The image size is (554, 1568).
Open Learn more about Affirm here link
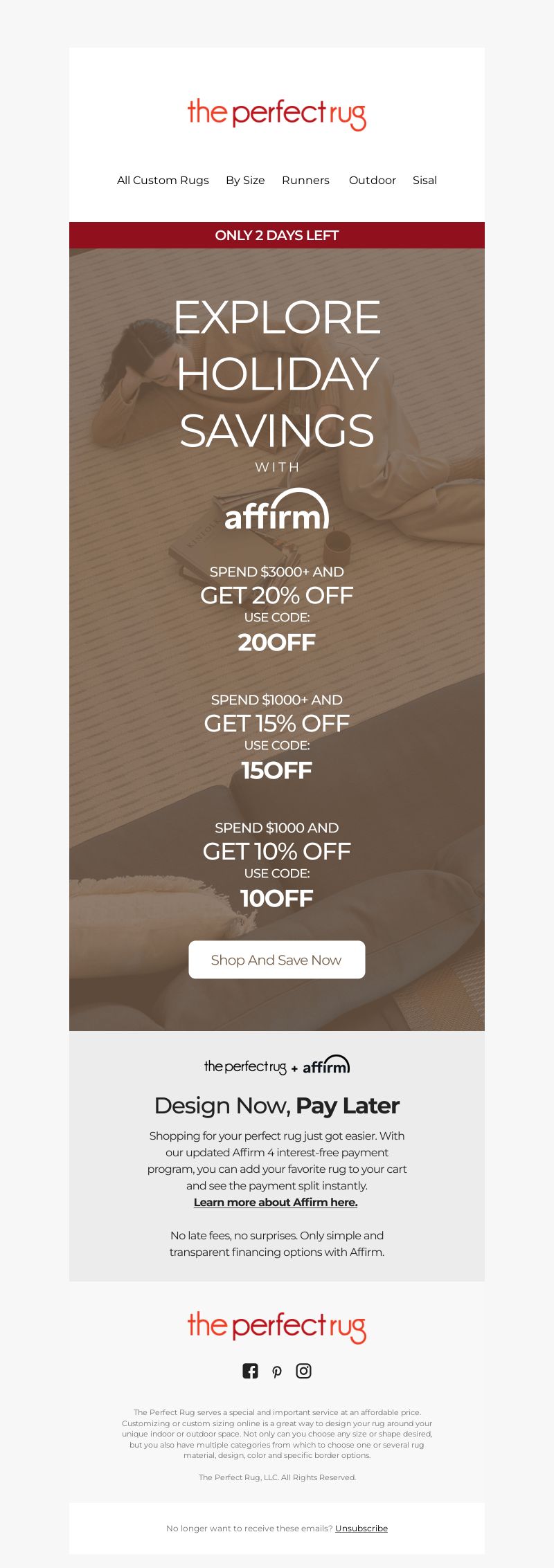tap(276, 1202)
